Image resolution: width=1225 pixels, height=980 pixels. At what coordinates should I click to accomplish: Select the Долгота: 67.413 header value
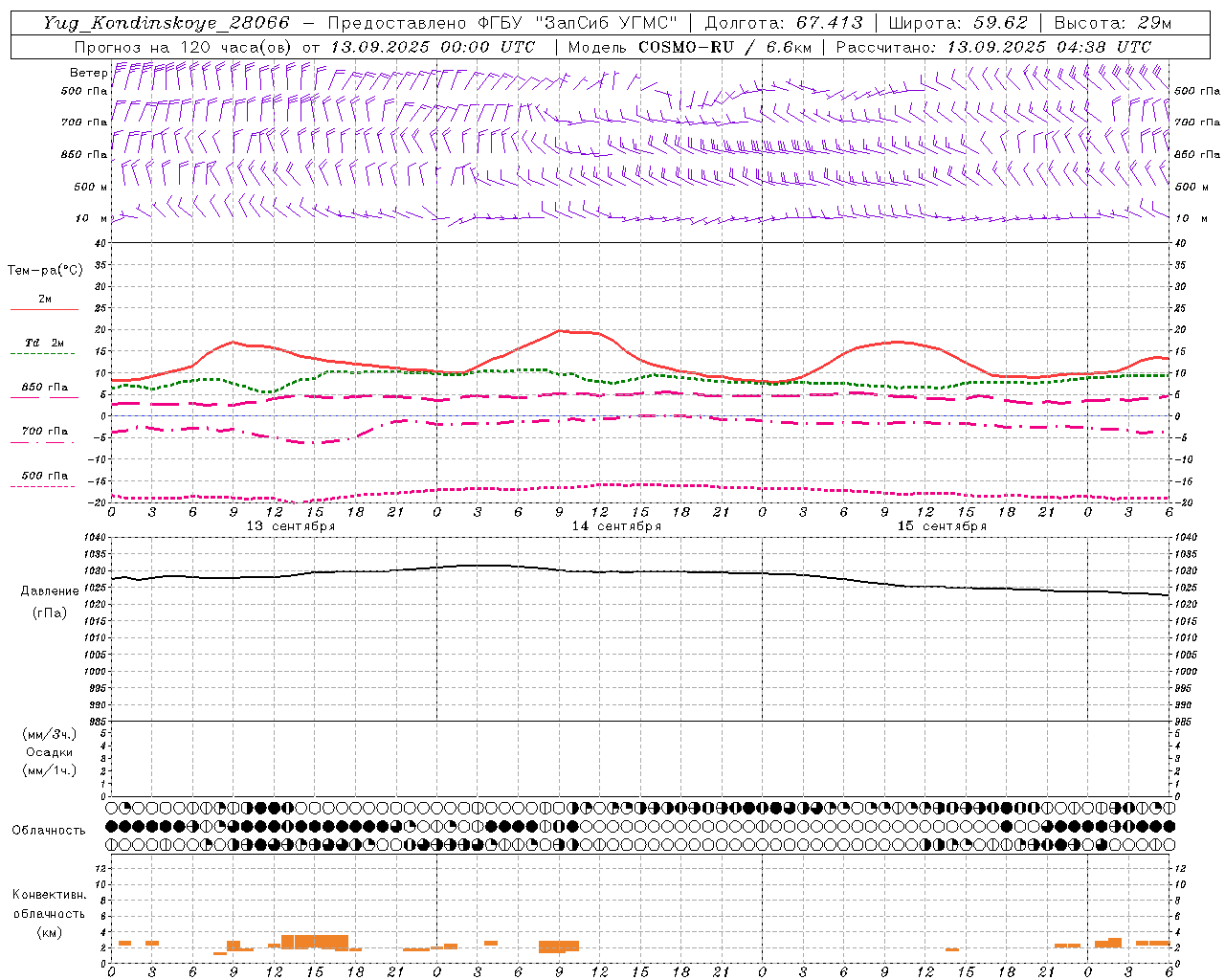point(784,23)
